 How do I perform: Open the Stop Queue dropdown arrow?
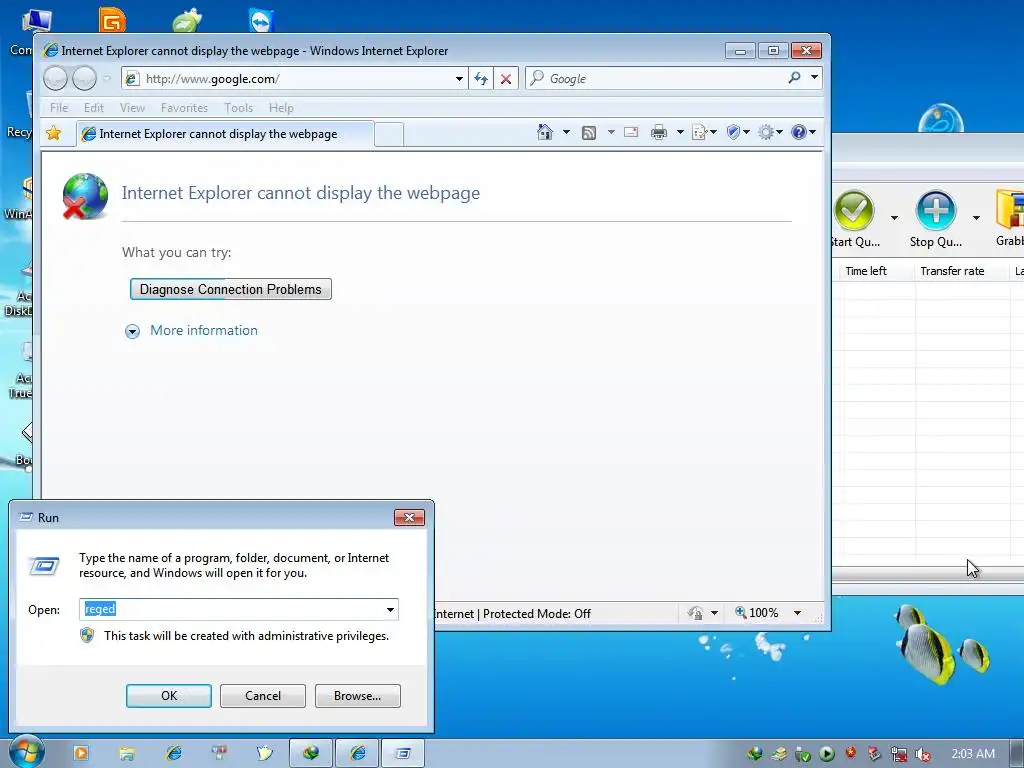[976, 218]
